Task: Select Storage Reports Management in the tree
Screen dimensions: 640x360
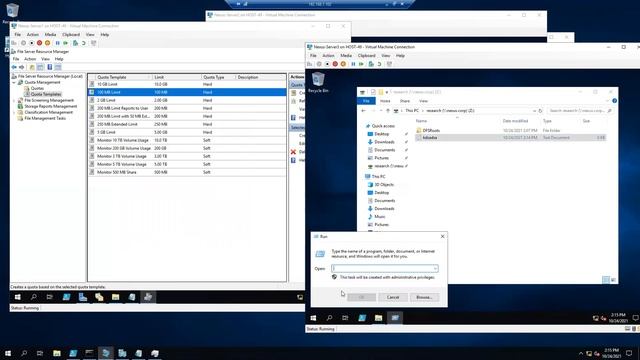Action: (x=51, y=107)
